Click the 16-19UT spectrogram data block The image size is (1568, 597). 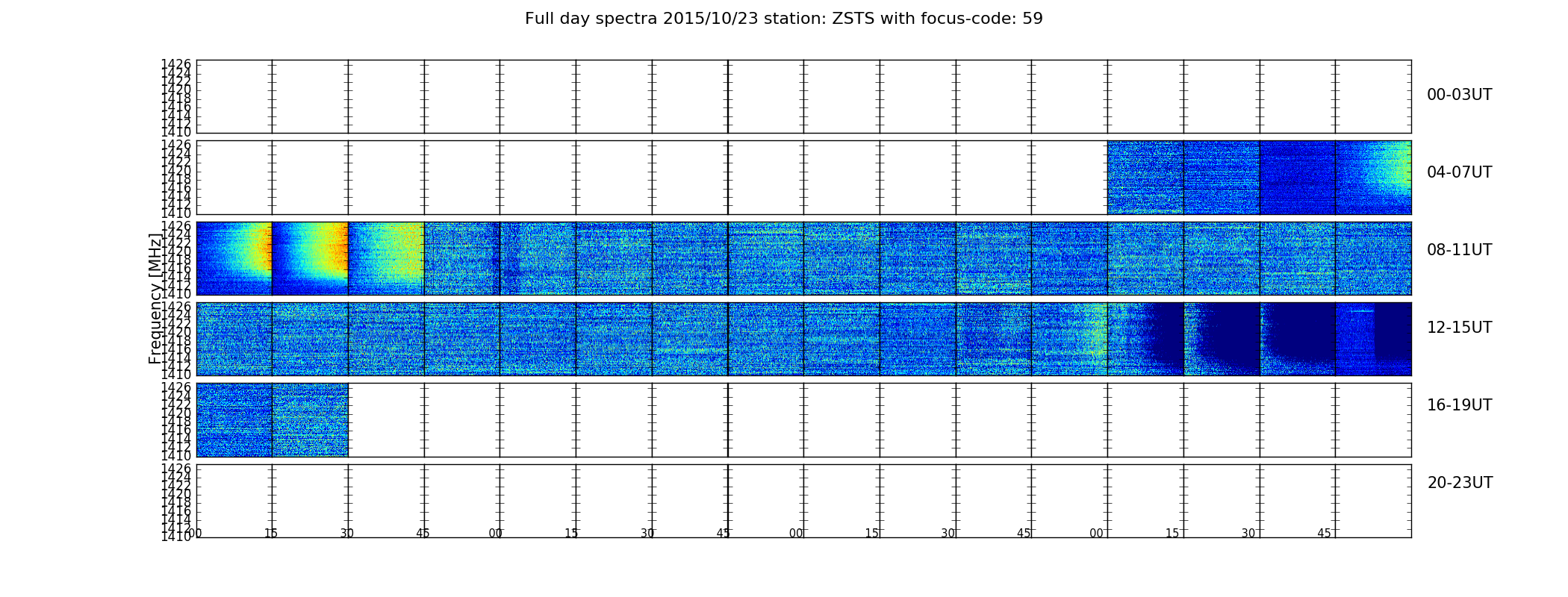point(272,419)
